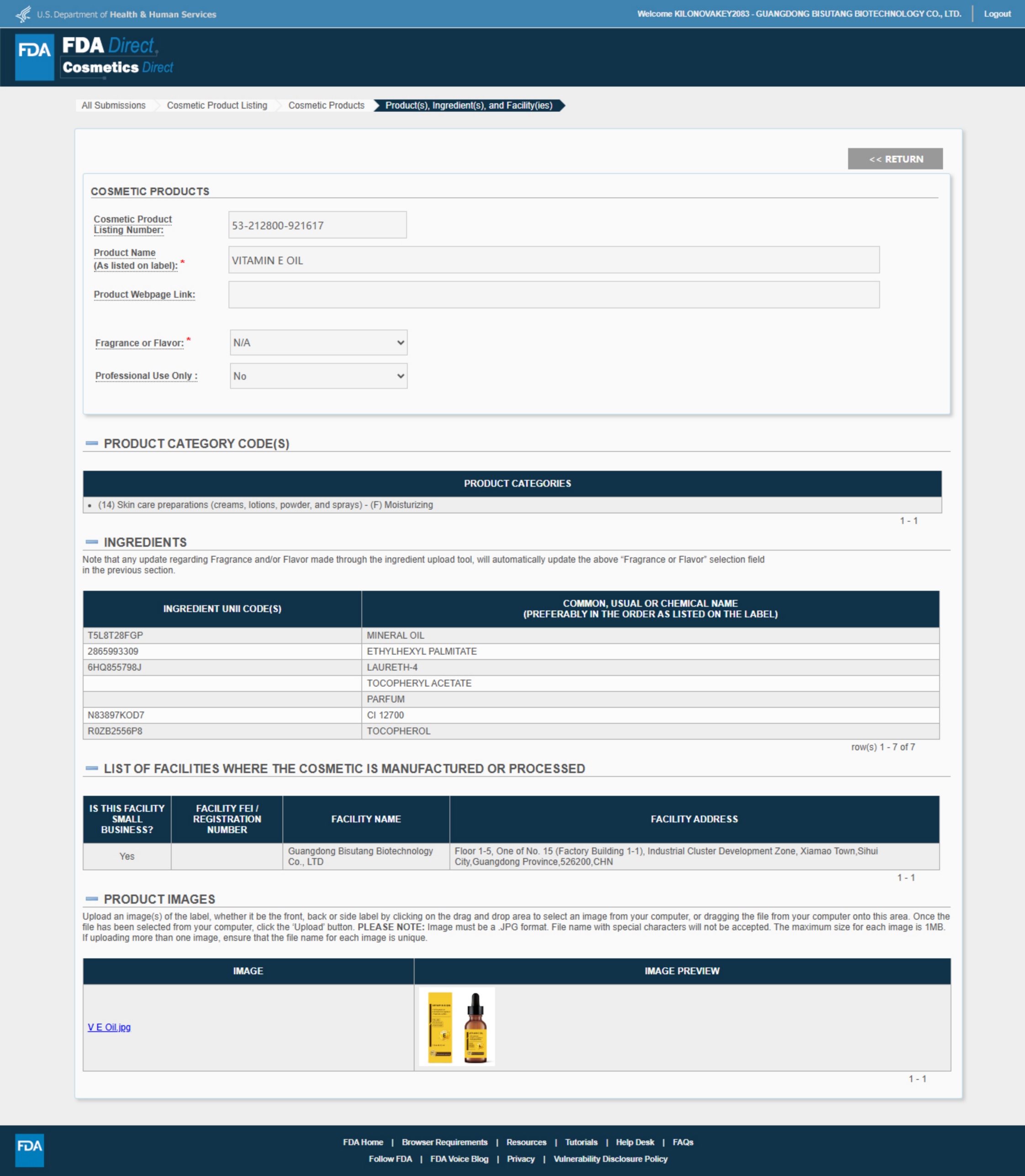The image size is (1025, 1176).
Task: Go to Cosmetic Products breadcrumb
Action: [326, 105]
